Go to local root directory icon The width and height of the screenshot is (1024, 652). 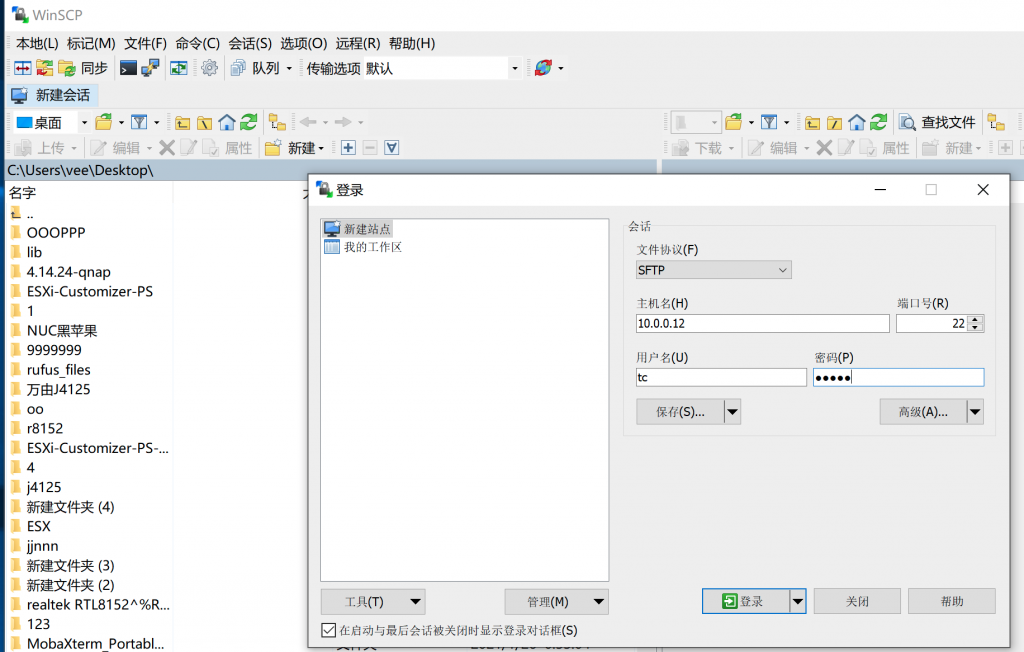pos(204,122)
